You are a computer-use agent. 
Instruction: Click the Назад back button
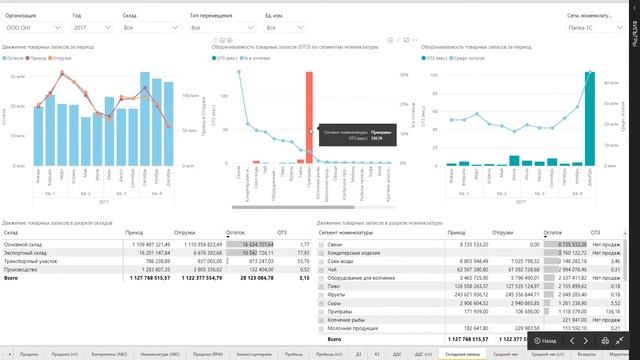[x=545, y=340]
